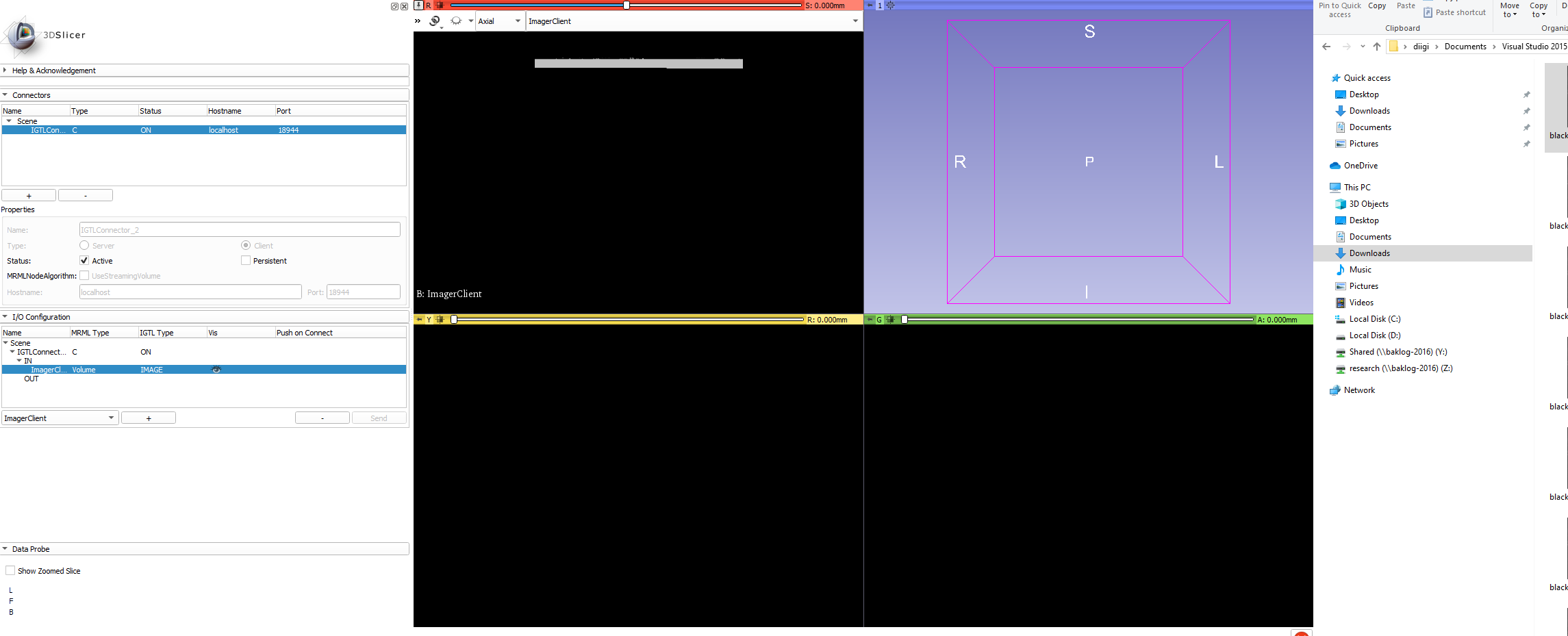The width and height of the screenshot is (1568, 636).
Task: Open the Copy to menu in Explorer
Action: point(1539,10)
